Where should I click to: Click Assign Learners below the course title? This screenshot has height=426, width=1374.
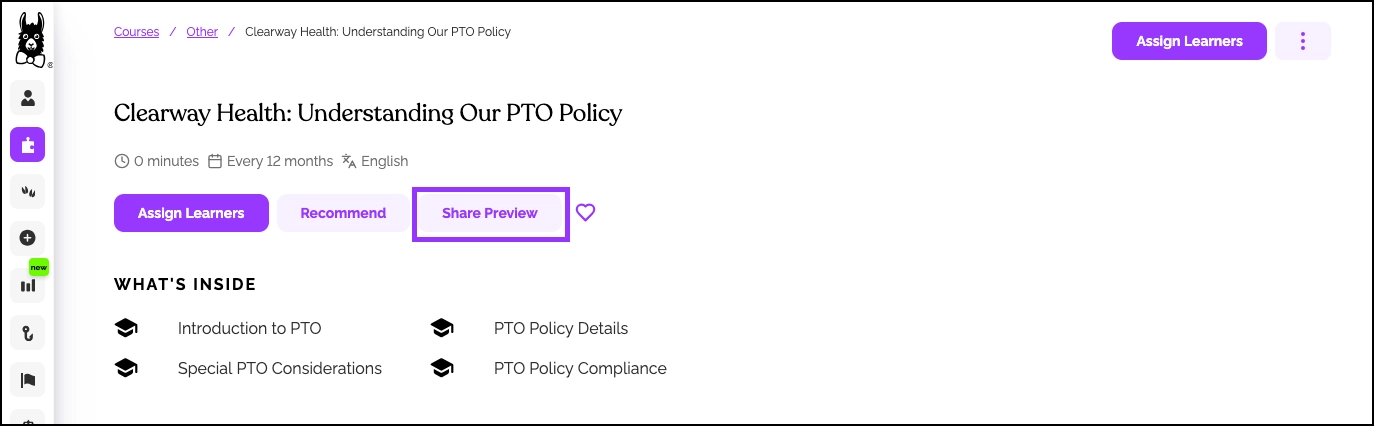point(191,213)
